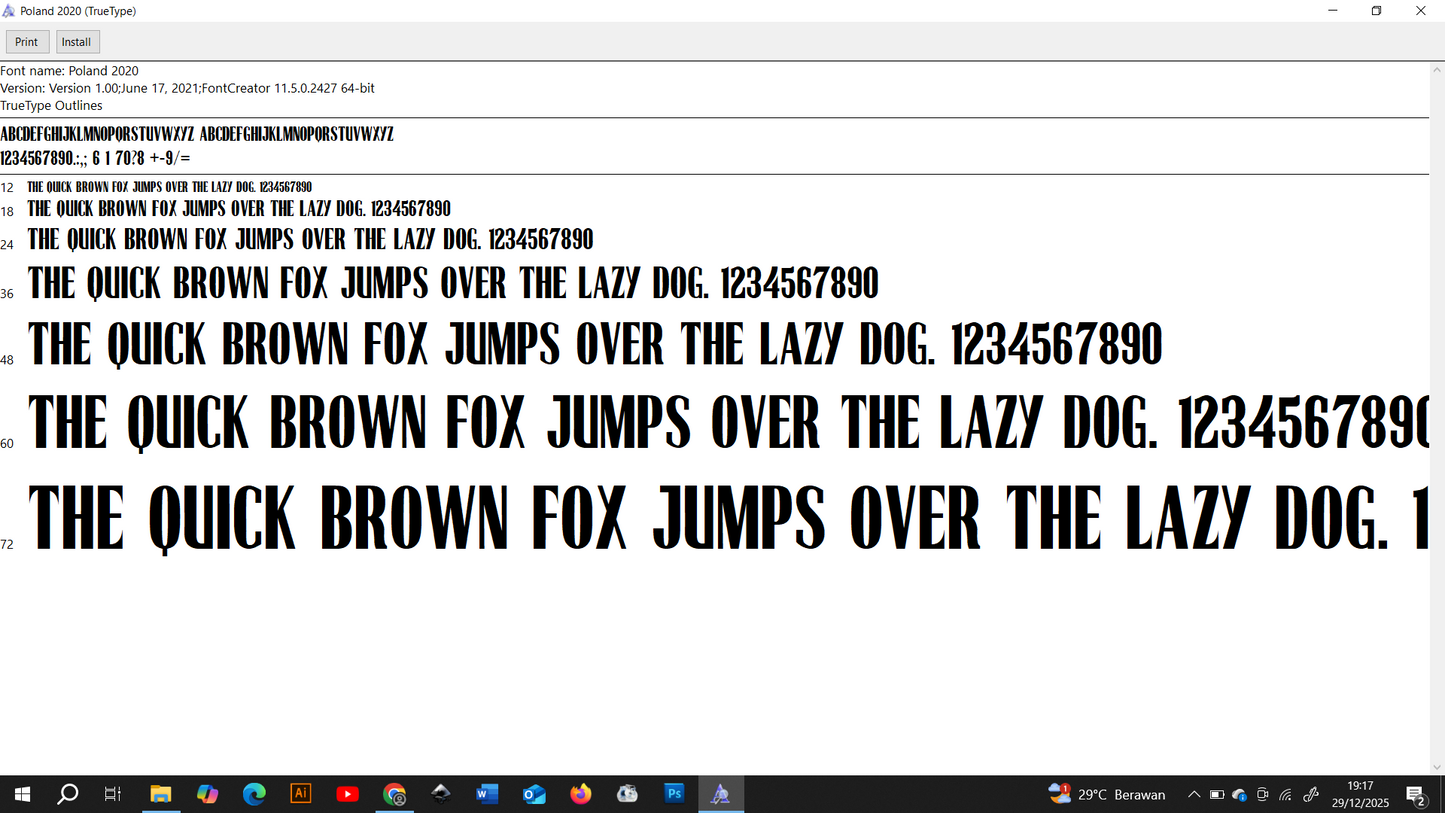Open Adobe Illustrator from the taskbar
Viewport: 1445px width, 813px height.
click(300, 794)
